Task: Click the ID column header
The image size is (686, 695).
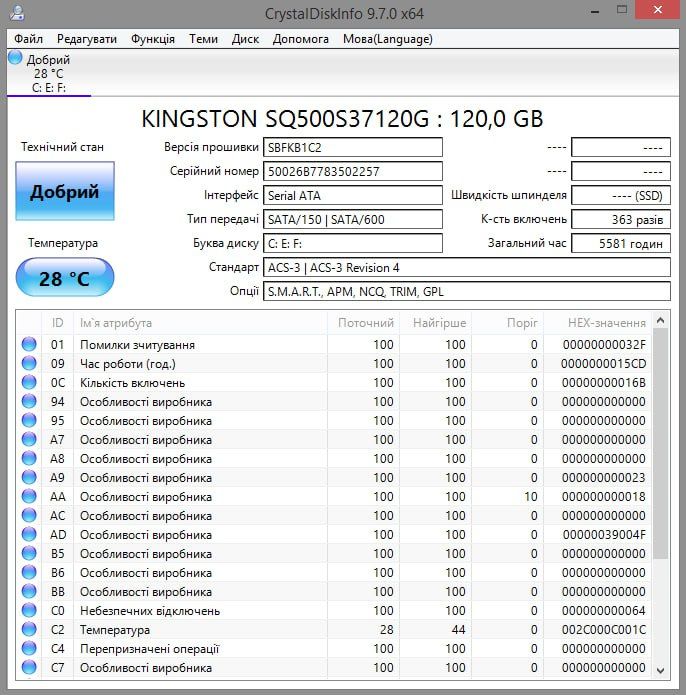Action: click(58, 323)
